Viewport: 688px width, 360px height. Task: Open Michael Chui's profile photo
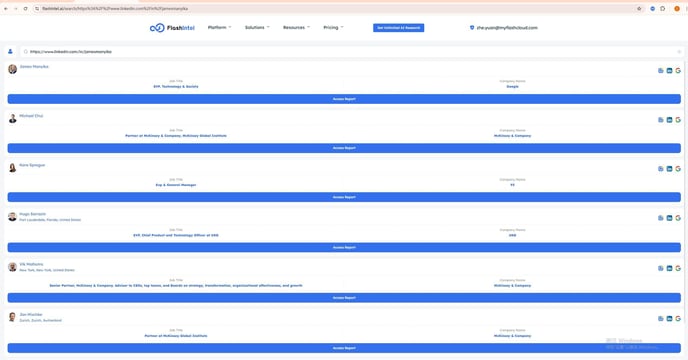pyautogui.click(x=12, y=118)
